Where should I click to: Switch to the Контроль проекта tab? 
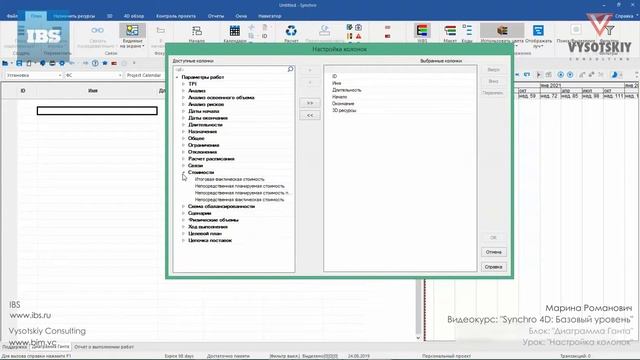click(x=176, y=16)
